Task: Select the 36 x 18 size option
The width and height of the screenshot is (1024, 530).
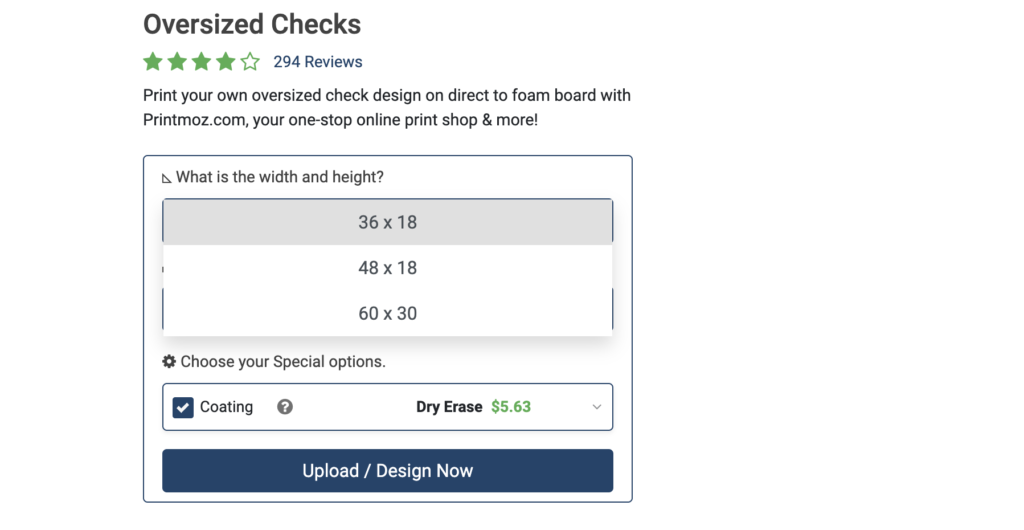Action: (x=387, y=222)
